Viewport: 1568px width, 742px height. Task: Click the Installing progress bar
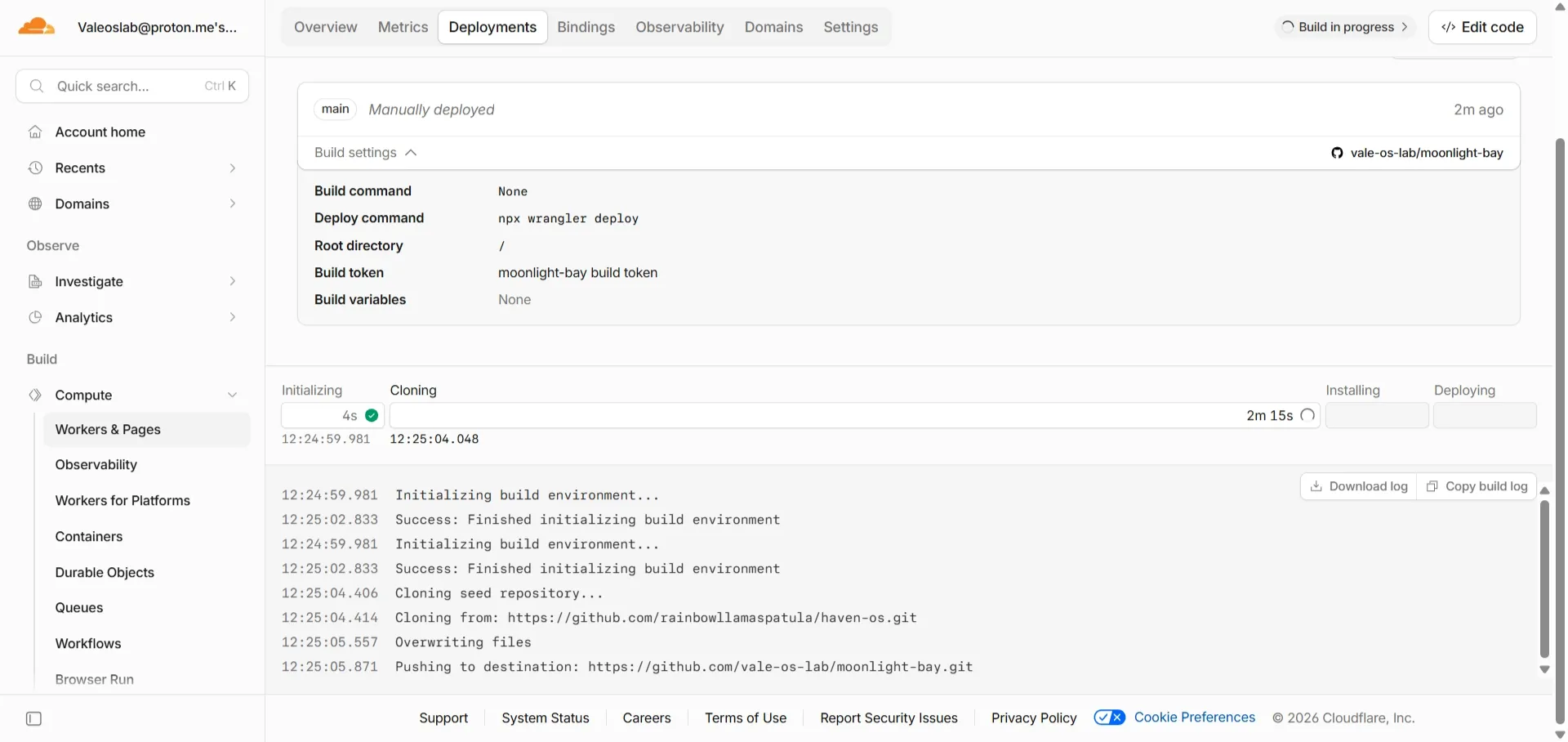tap(1377, 415)
